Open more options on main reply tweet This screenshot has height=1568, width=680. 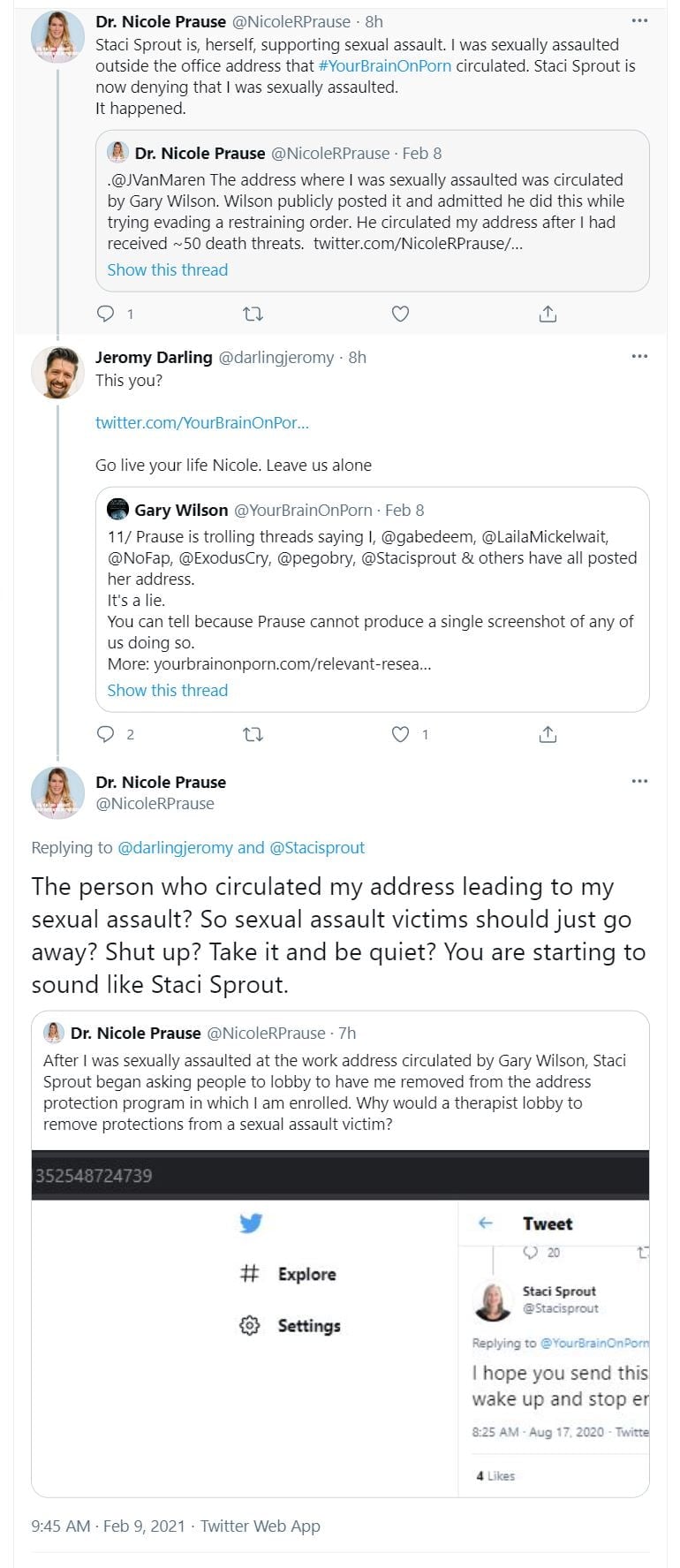point(639,781)
